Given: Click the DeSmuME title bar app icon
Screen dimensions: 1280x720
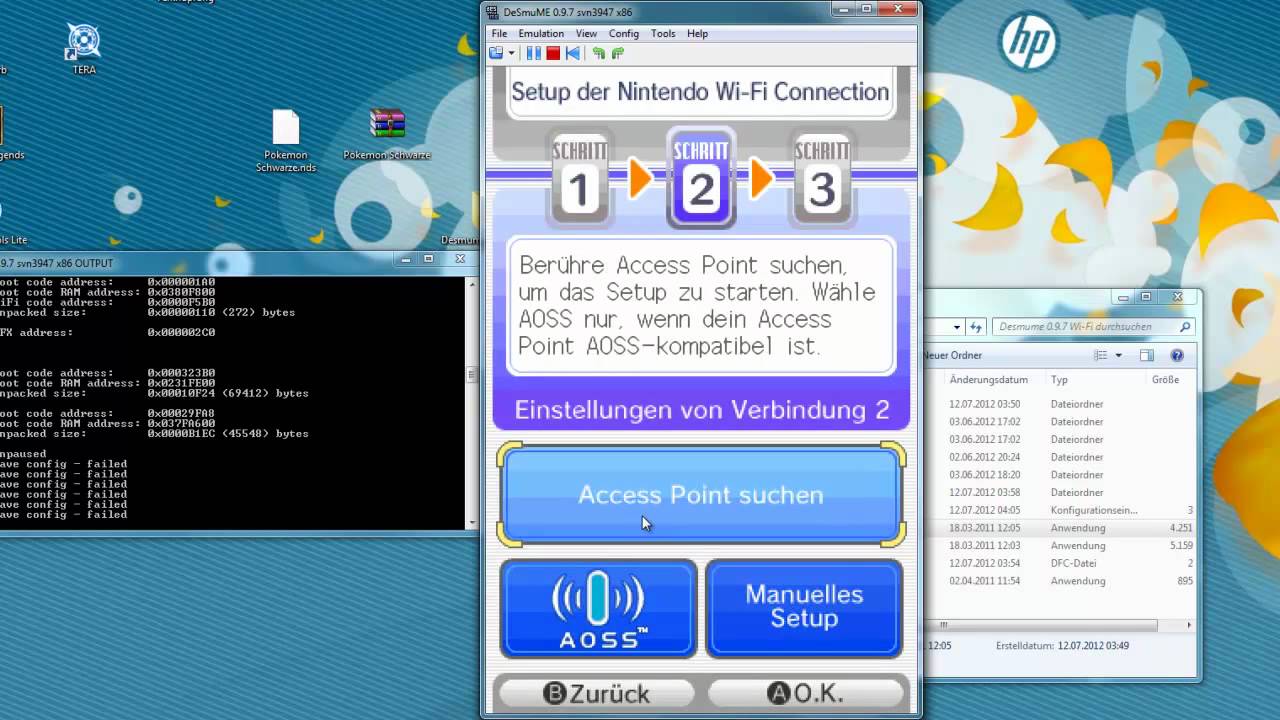Looking at the screenshot, I should pyautogui.click(x=492, y=12).
